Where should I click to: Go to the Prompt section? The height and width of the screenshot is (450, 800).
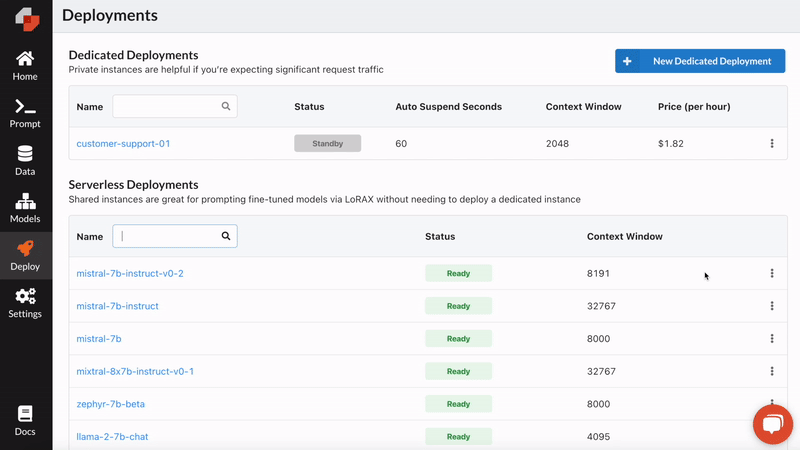click(x=26, y=113)
